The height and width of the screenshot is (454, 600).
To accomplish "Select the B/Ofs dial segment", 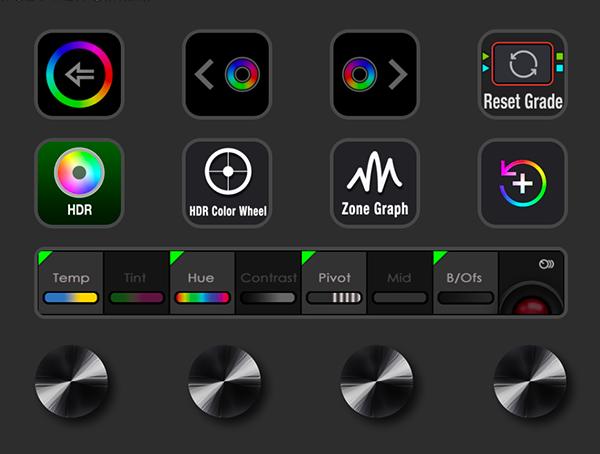I will point(466,283).
